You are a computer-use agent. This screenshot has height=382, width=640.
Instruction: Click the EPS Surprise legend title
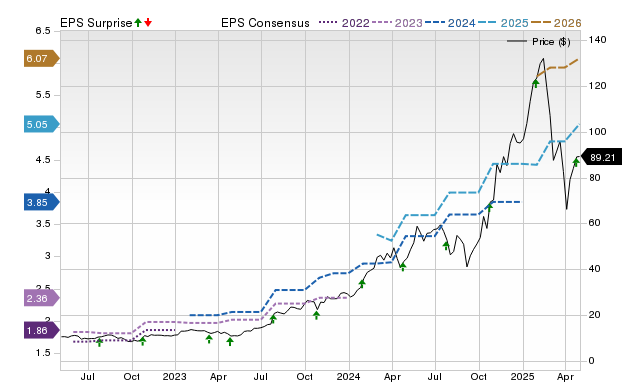point(96,23)
